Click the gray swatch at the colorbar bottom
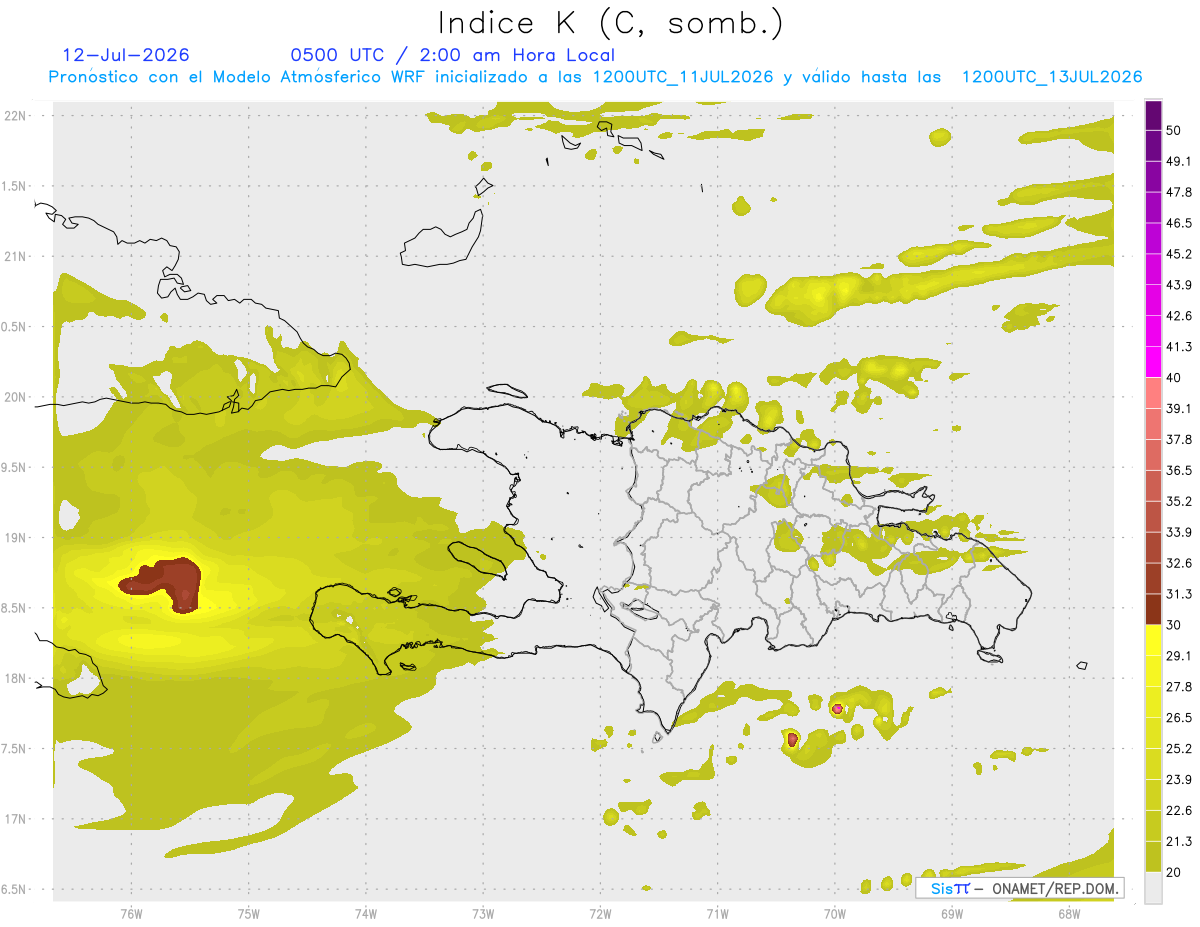 coord(1153,888)
